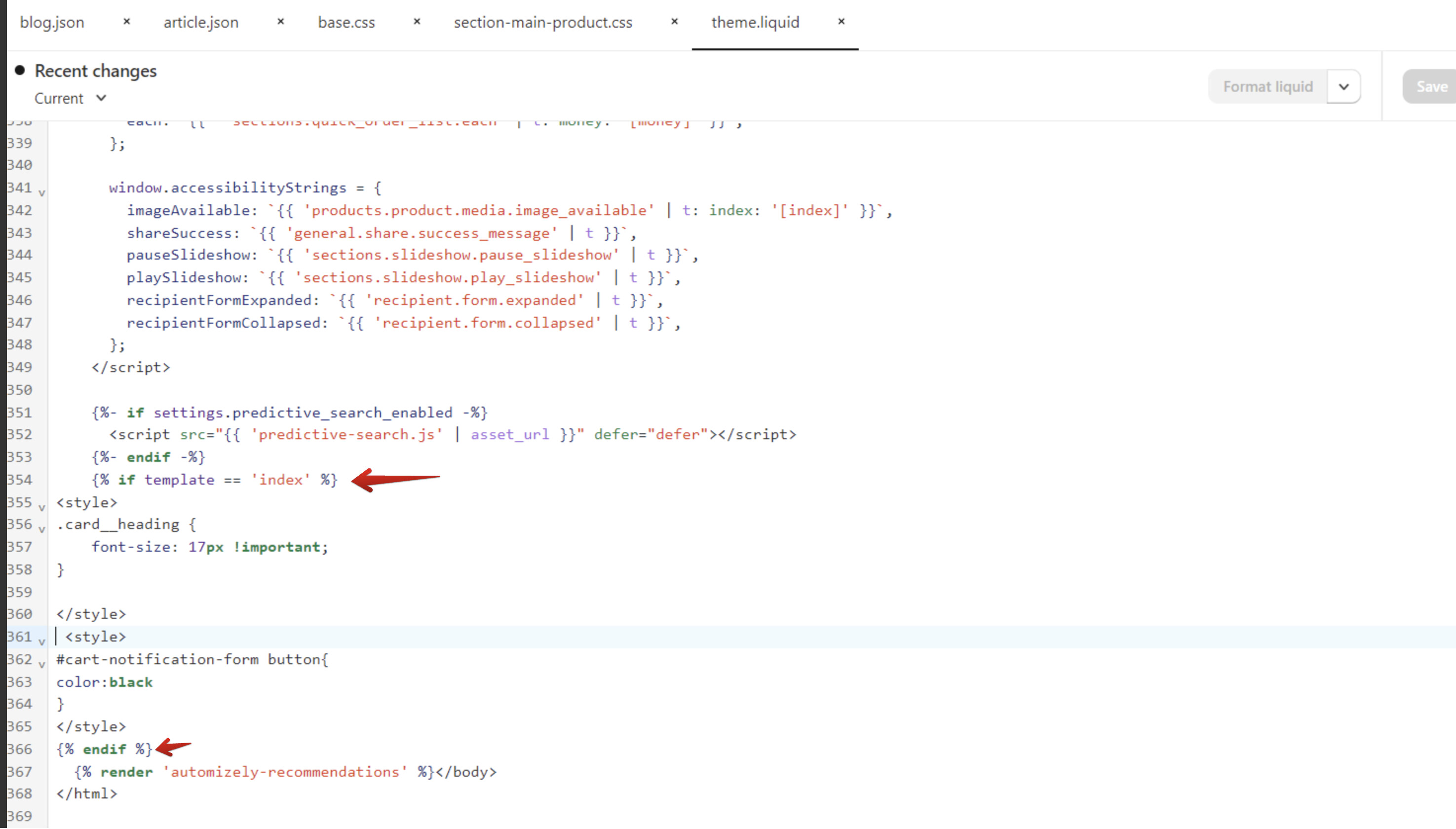Click 'automizely-recommendations' render string
The height and width of the screenshot is (829, 1456).
point(285,771)
